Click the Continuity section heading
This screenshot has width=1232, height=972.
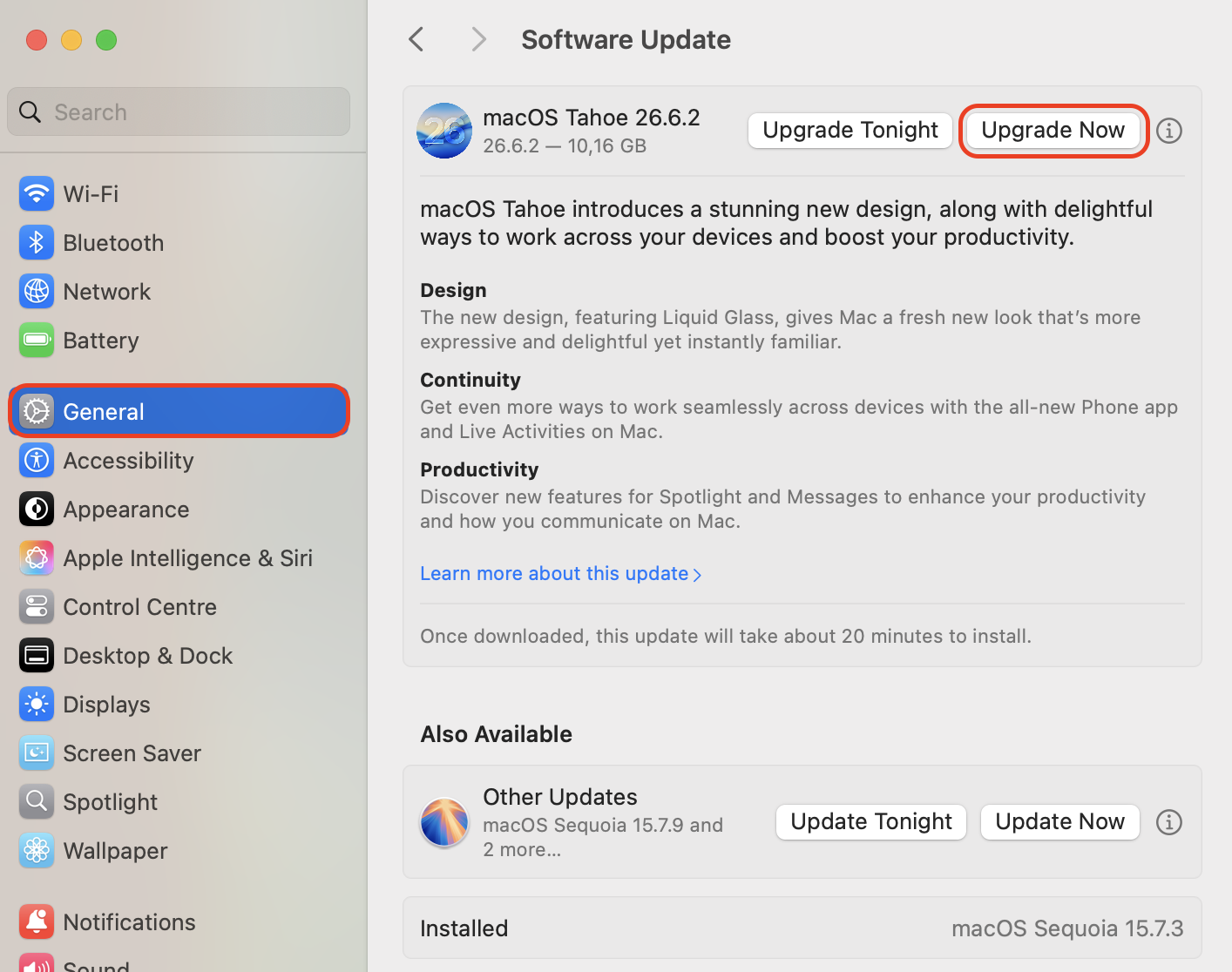tap(470, 380)
